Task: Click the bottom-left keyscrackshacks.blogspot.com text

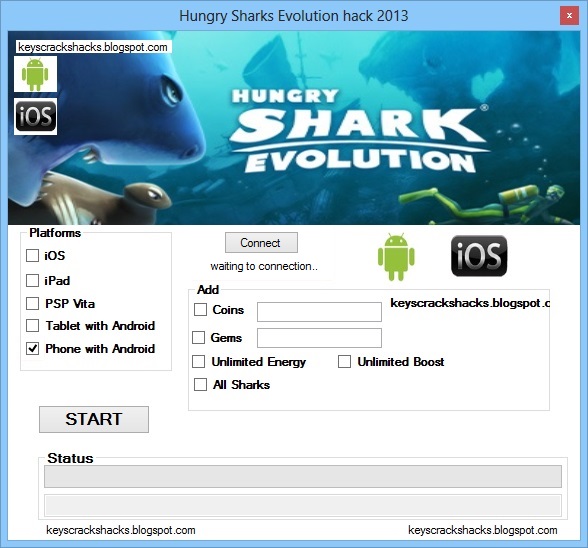Action: tap(121, 530)
